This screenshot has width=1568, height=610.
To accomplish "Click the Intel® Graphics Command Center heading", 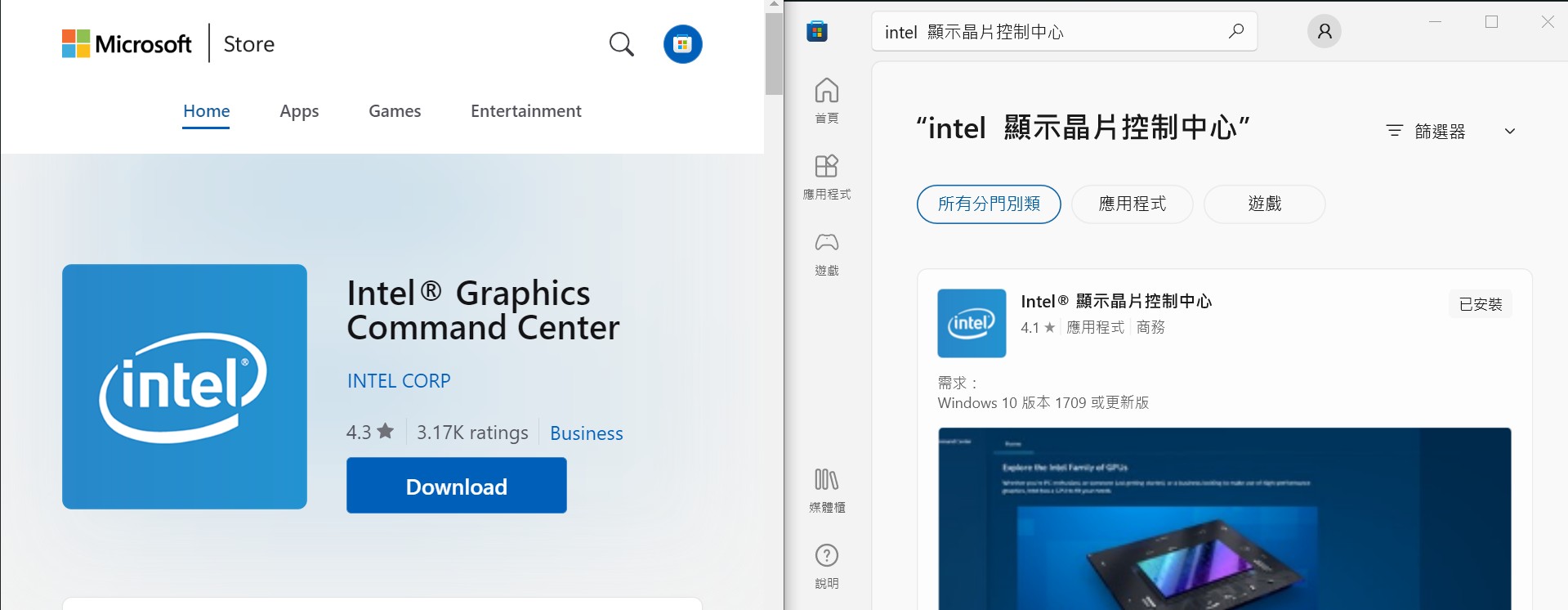I will [x=483, y=310].
